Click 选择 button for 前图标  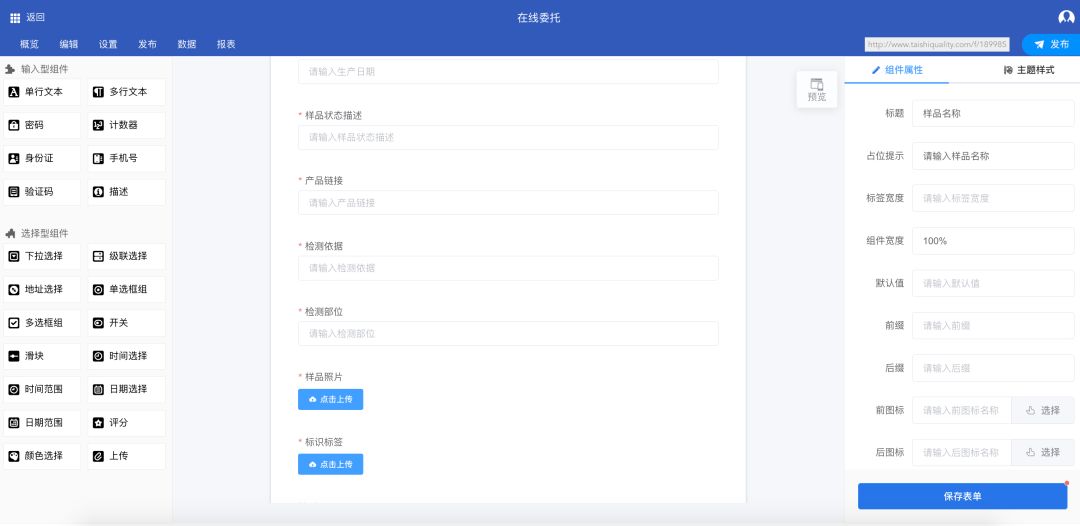coord(1043,410)
